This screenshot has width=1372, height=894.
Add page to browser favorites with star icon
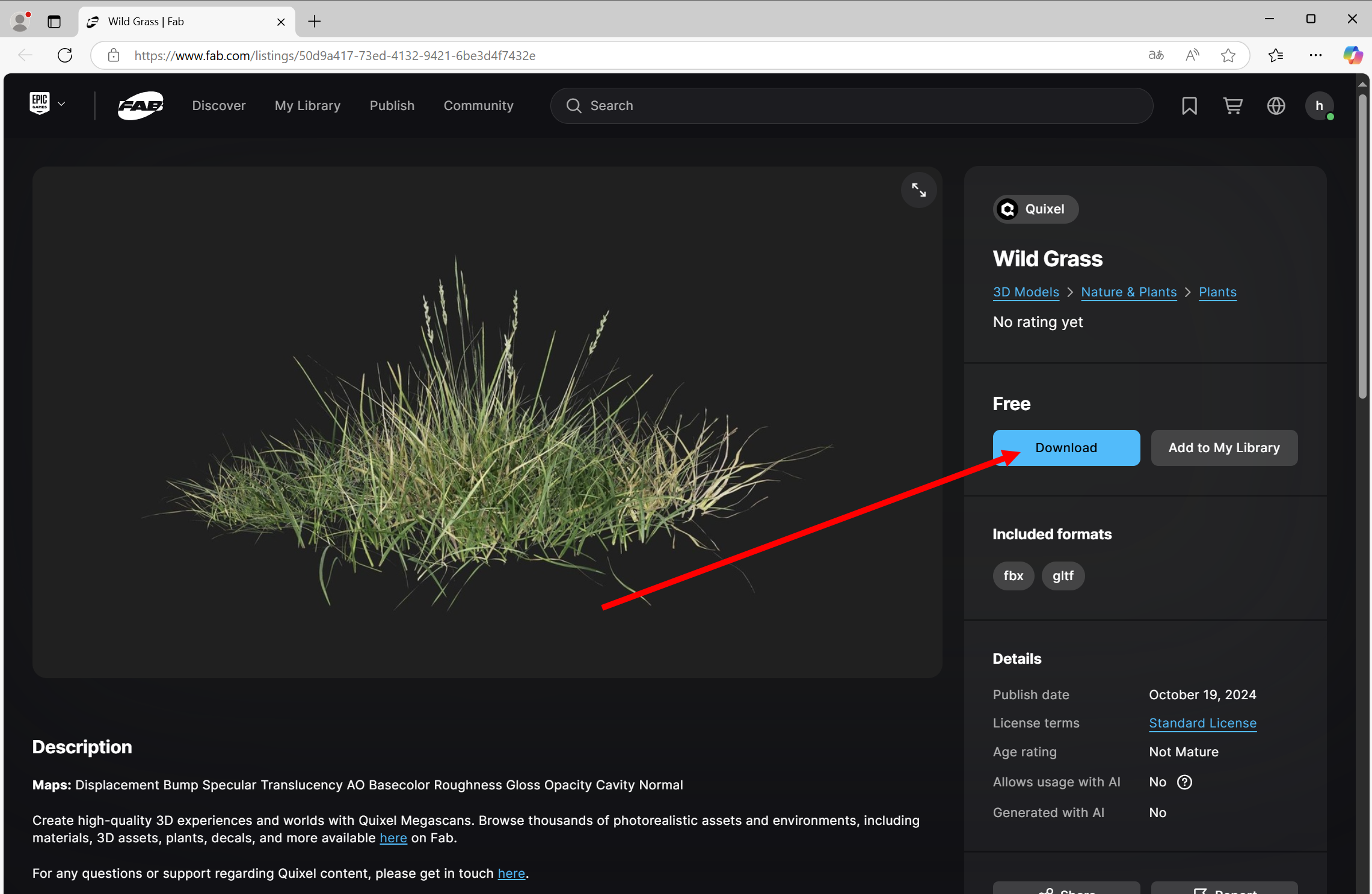1228,55
